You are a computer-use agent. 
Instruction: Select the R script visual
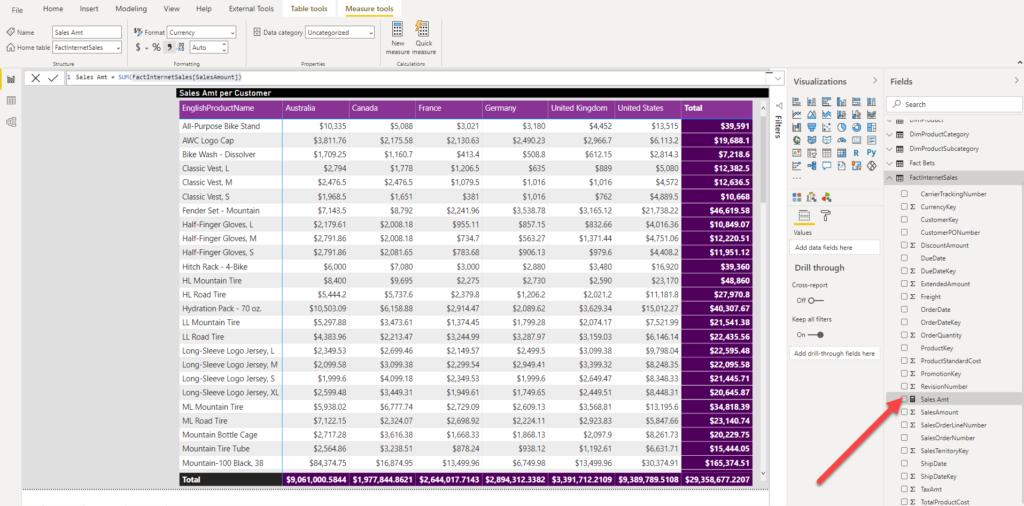pyautogui.click(x=856, y=153)
